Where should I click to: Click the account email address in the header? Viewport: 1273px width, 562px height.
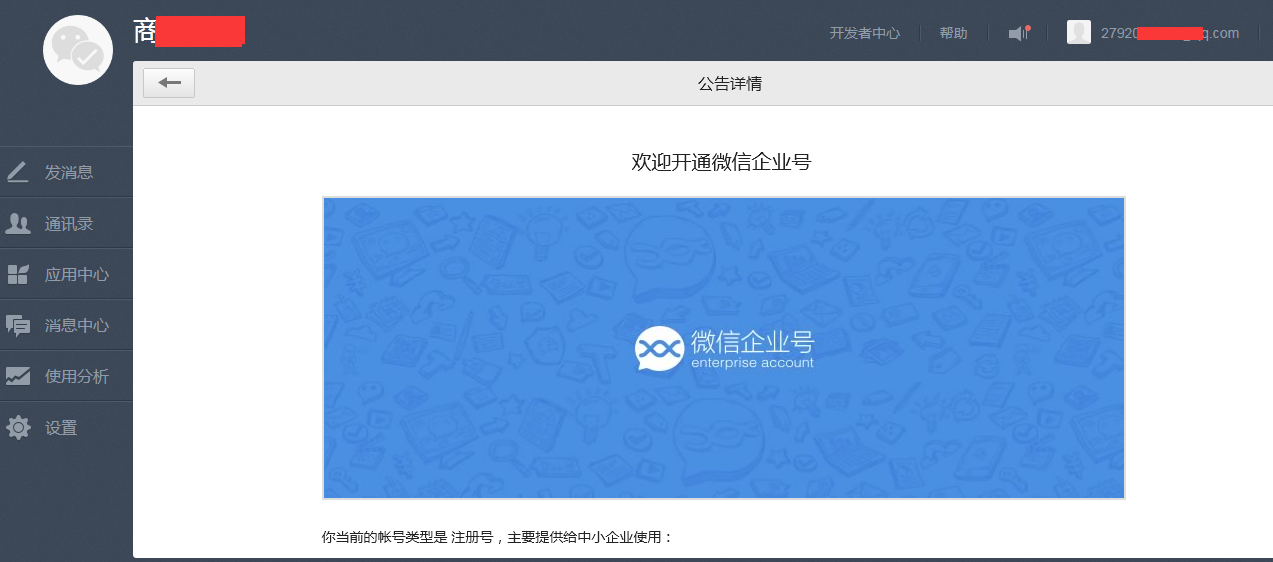(1170, 33)
